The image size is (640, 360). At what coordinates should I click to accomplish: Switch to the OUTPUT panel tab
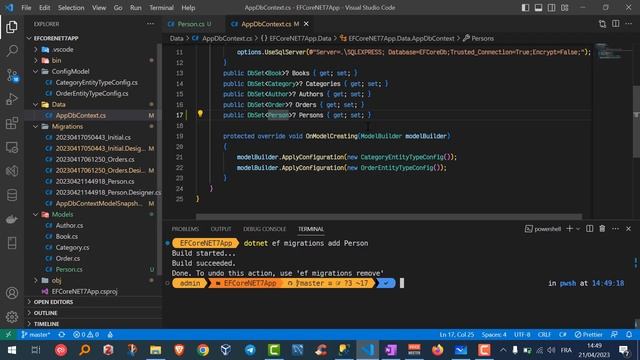[x=221, y=229]
